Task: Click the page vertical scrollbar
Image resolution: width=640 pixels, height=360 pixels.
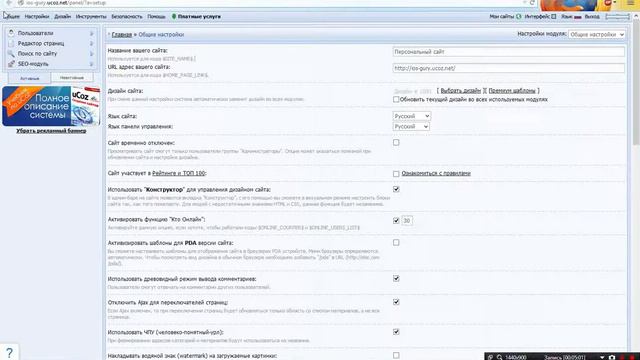Action: (636, 82)
